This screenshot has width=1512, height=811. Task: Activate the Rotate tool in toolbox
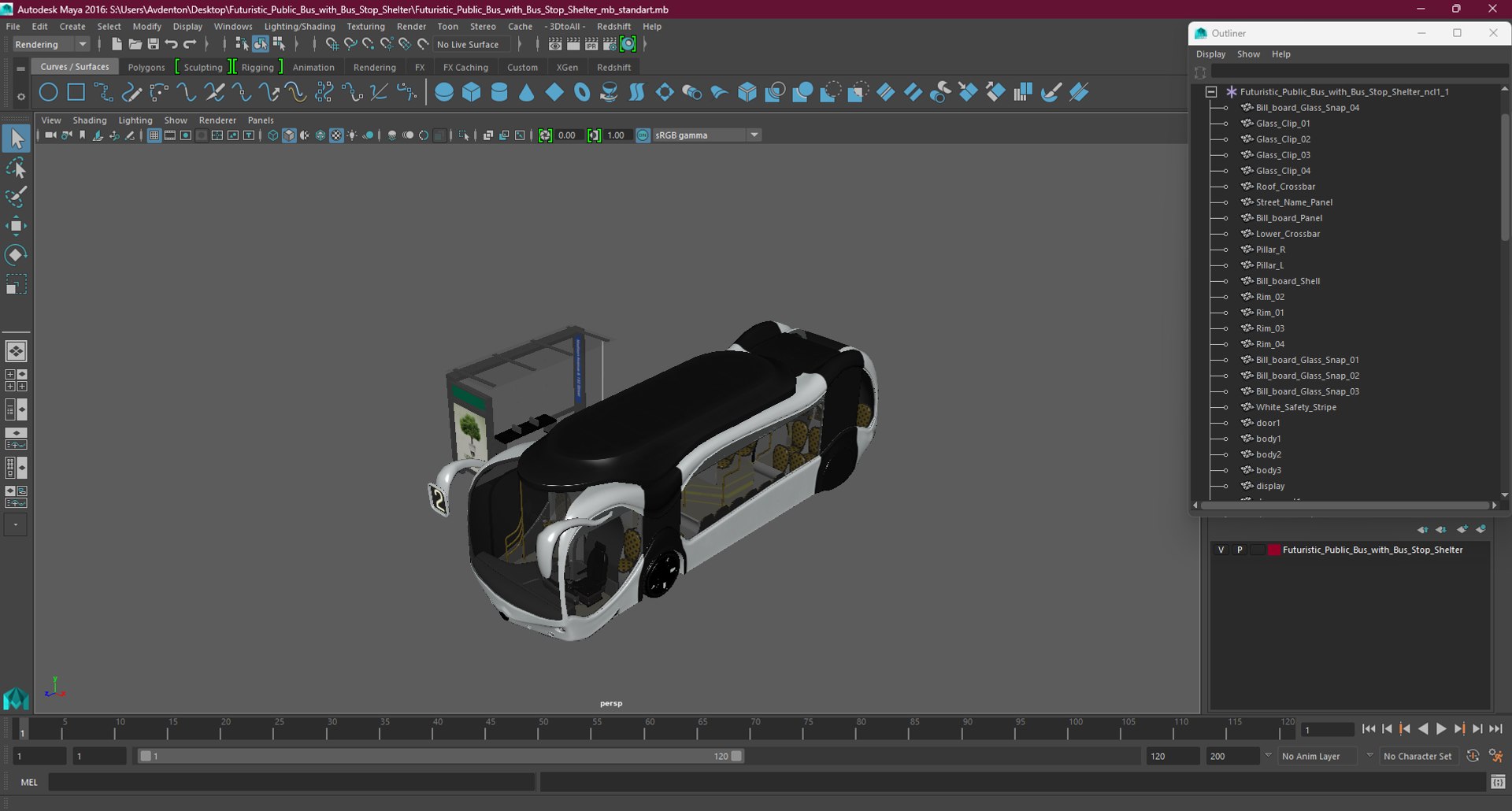point(16,254)
